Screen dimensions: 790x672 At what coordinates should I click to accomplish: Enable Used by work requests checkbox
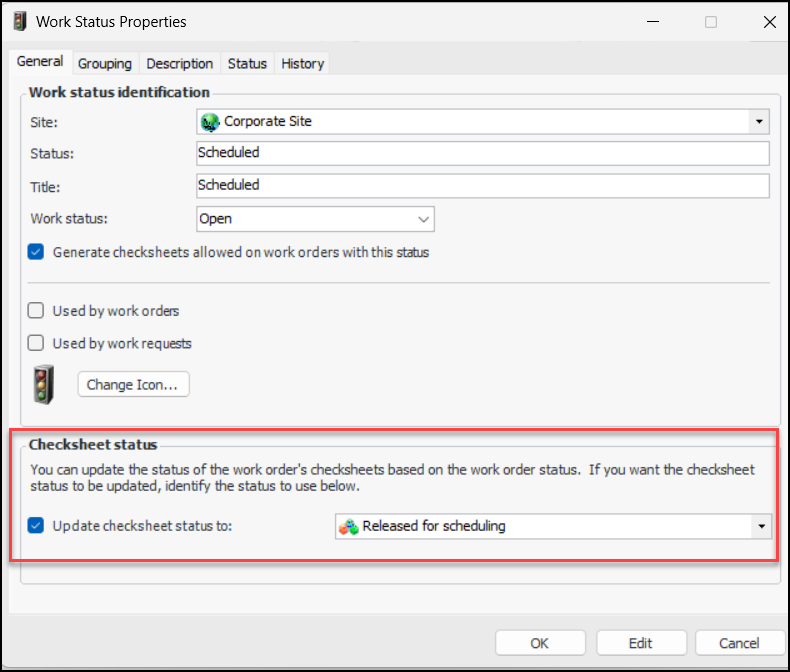36,343
